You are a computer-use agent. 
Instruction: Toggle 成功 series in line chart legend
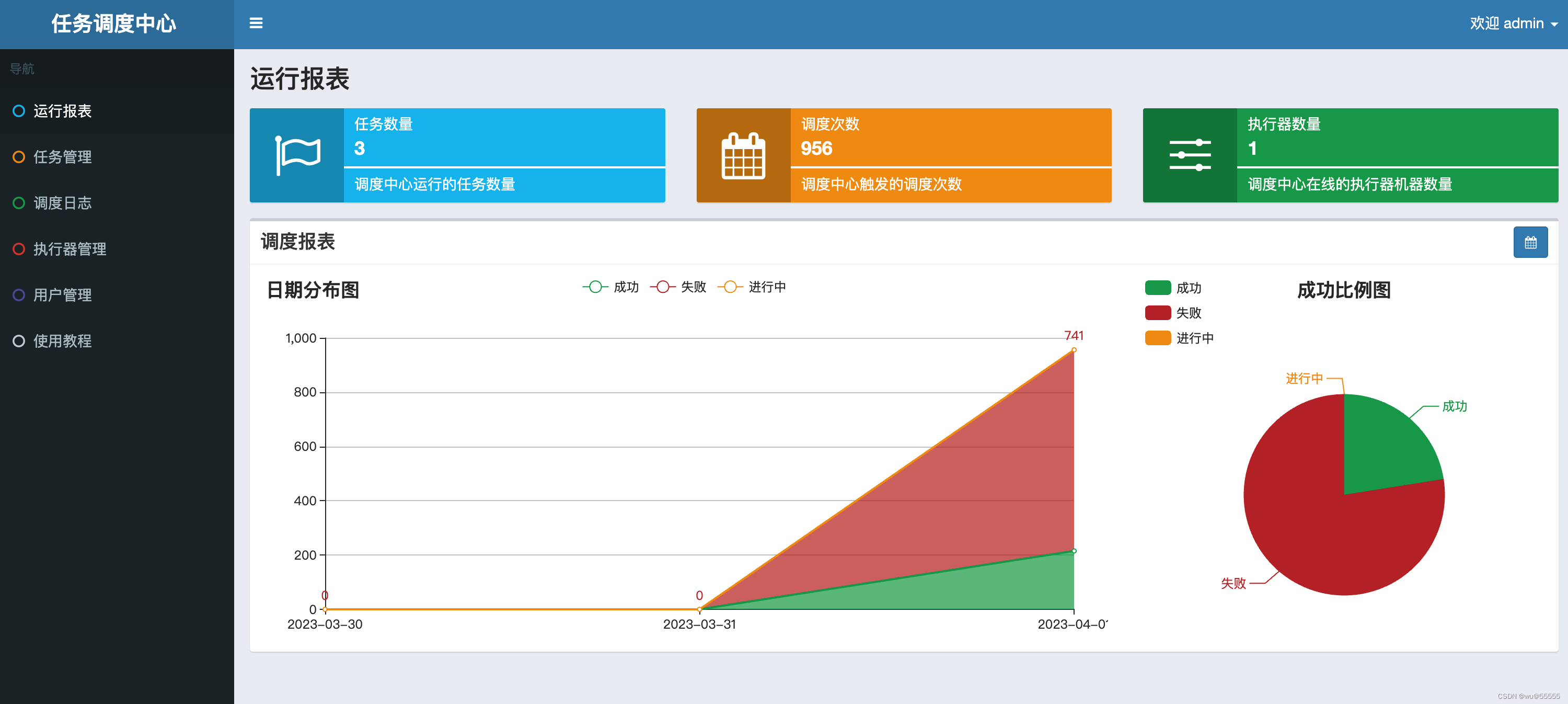tap(610, 287)
